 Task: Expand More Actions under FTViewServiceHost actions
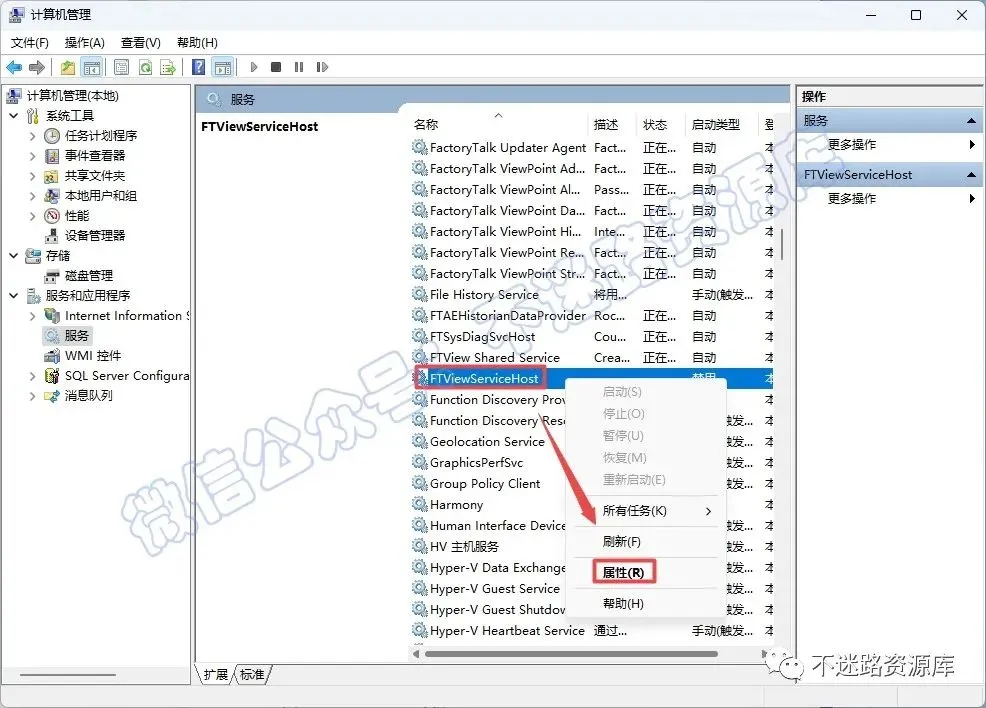coord(890,199)
